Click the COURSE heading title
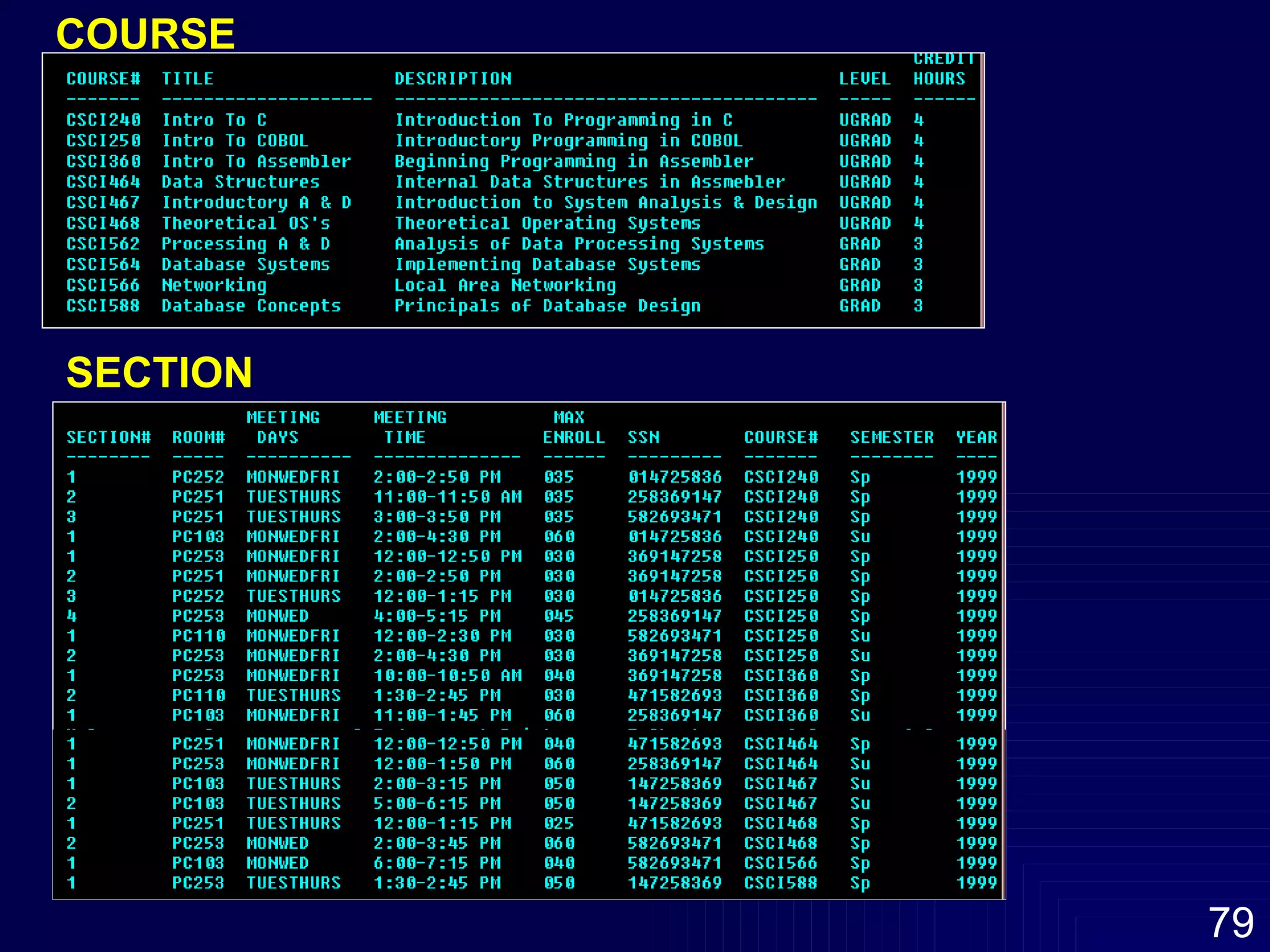 (145, 33)
